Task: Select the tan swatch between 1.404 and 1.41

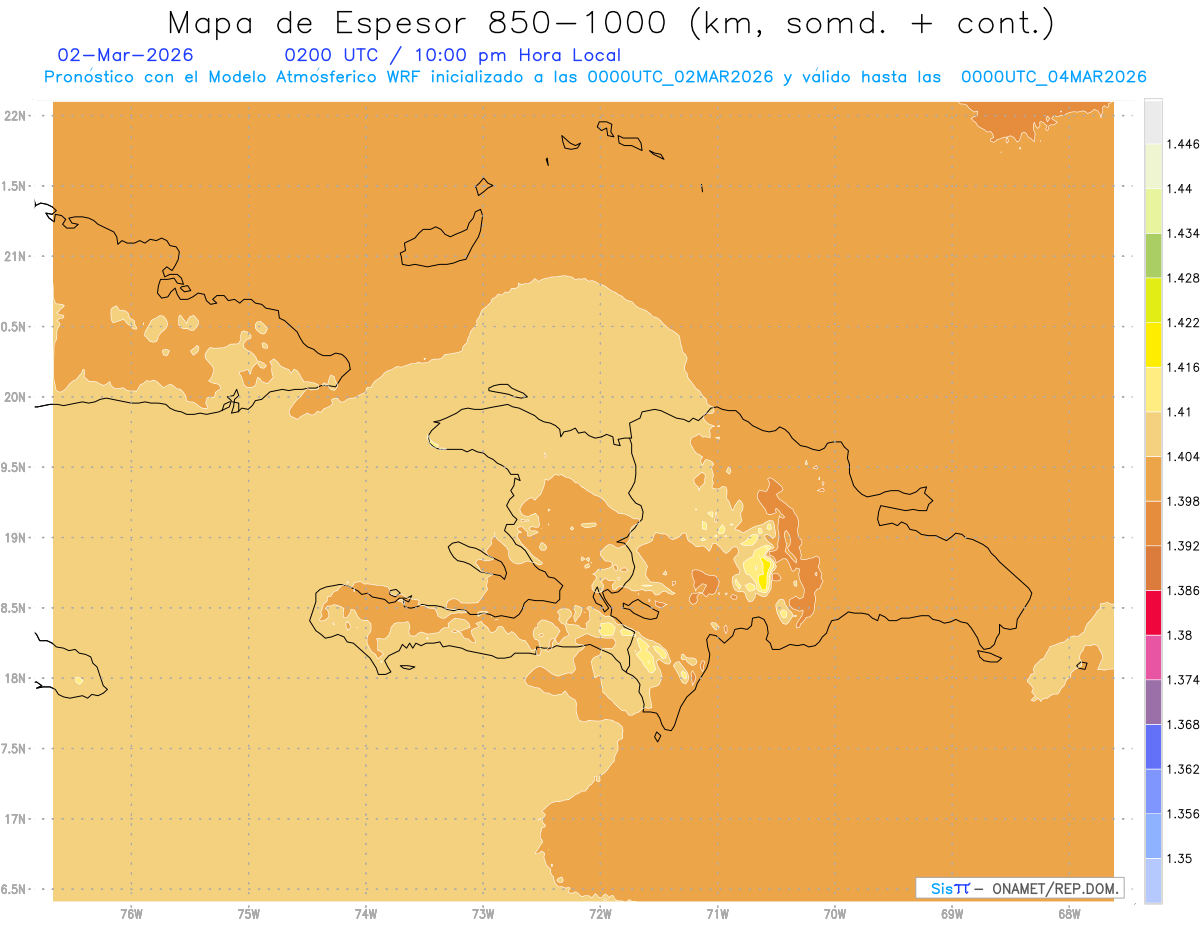Action: click(1153, 434)
